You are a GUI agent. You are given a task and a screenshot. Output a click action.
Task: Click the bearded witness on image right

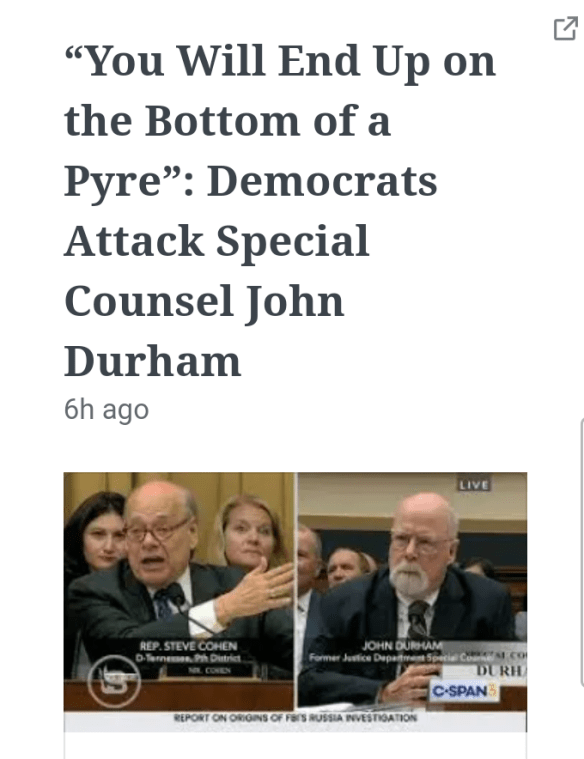pyautogui.click(x=416, y=595)
